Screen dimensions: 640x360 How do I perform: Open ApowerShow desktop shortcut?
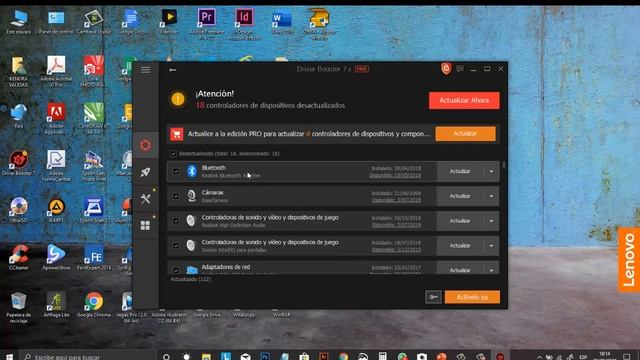[56, 258]
